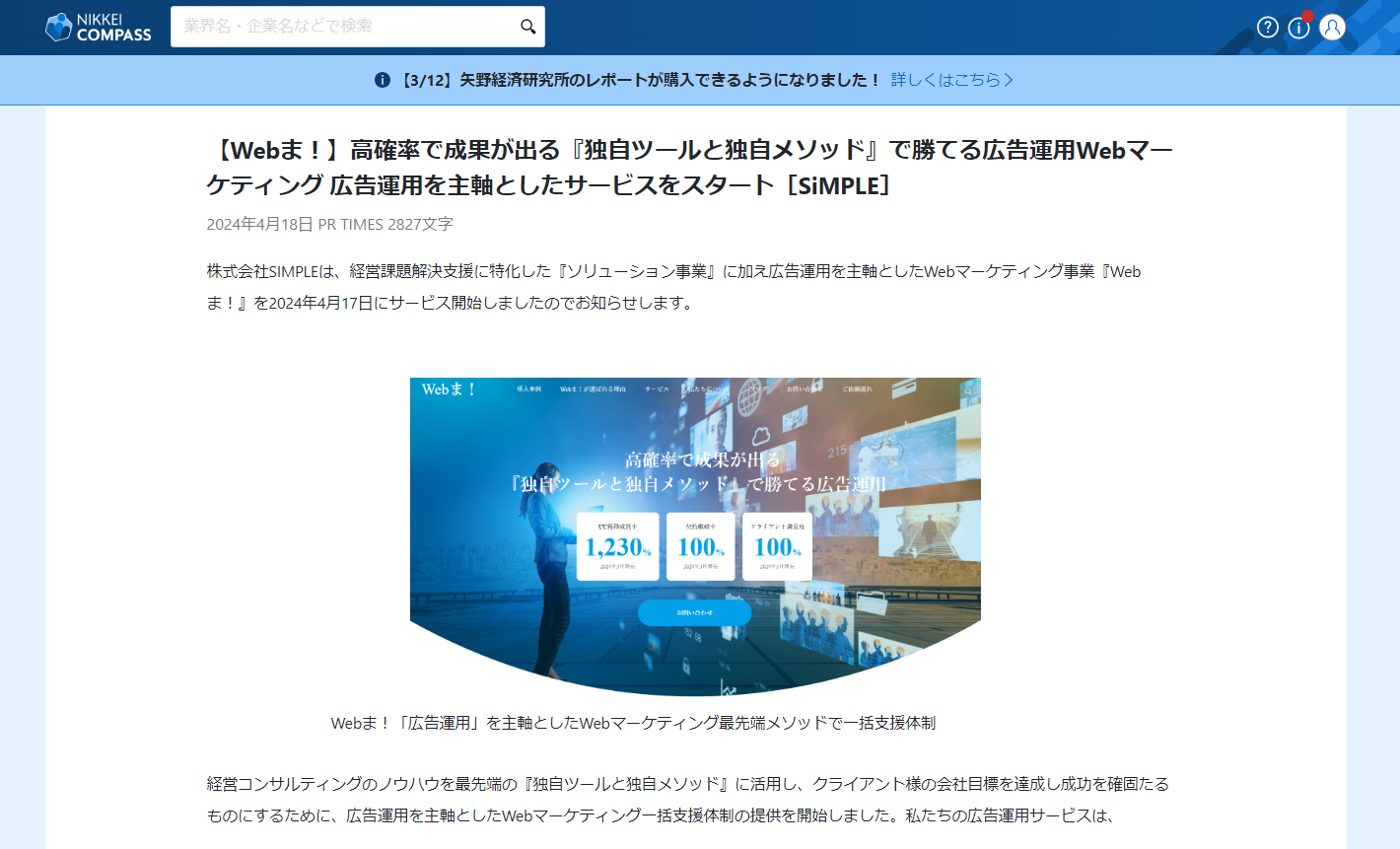Focus the industry and company search field
Image resolution: width=1400 pixels, height=849 pixels.
click(358, 27)
